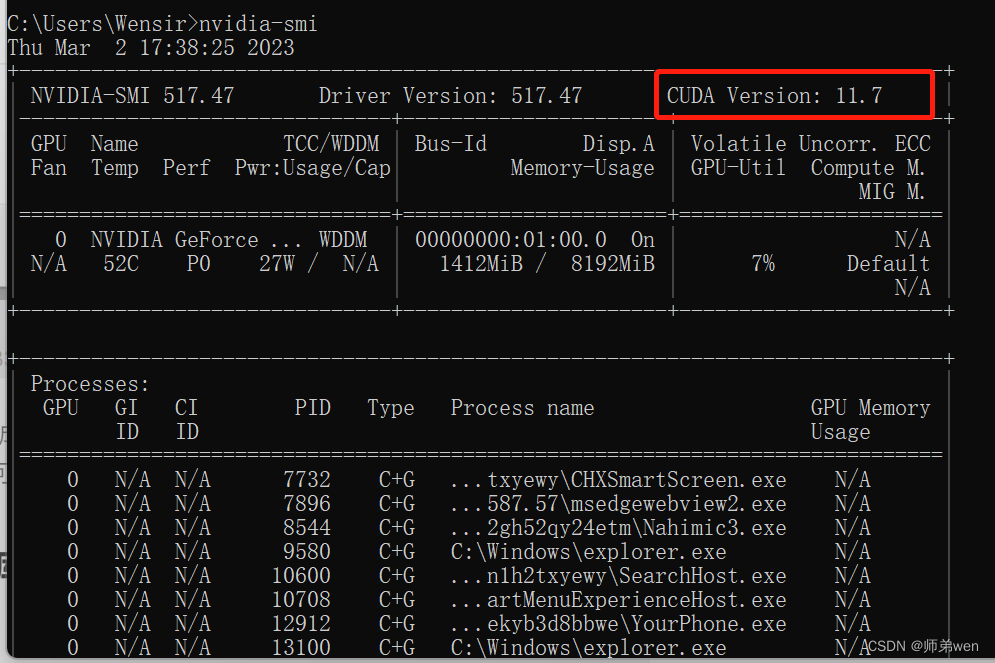Click PID 8544 in the process list
Viewport: 995px width, 663px height.
[307, 528]
